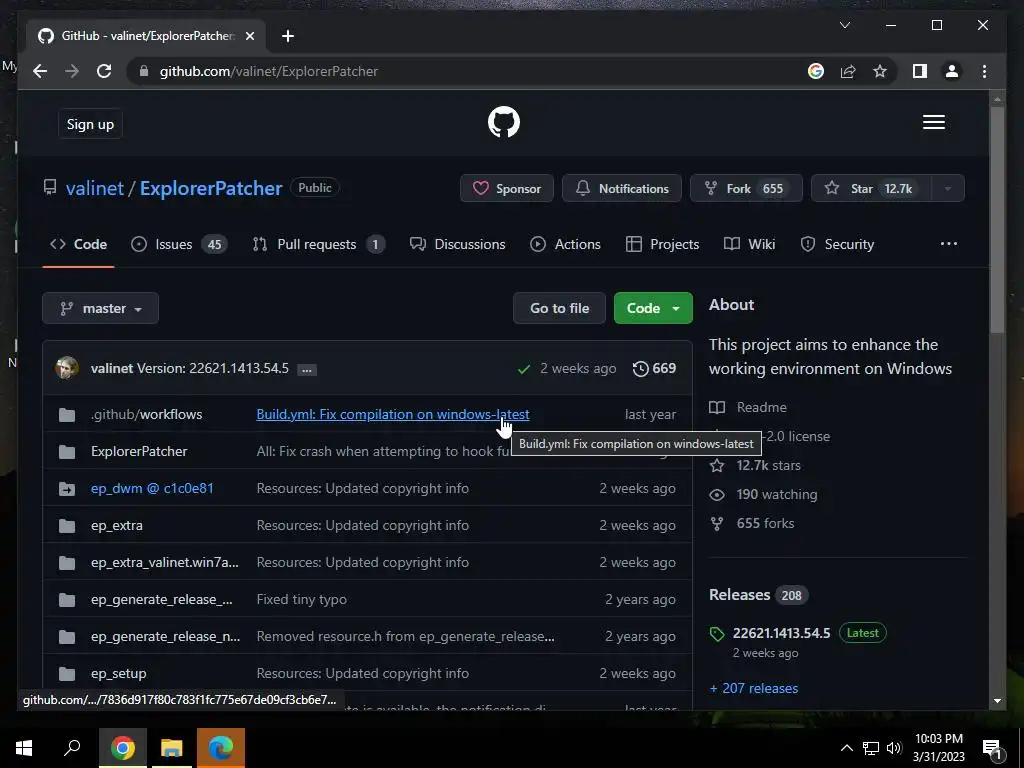Click the page vertical scrollbar thumb
Viewport: 1024px width, 768px height.
coord(997,219)
